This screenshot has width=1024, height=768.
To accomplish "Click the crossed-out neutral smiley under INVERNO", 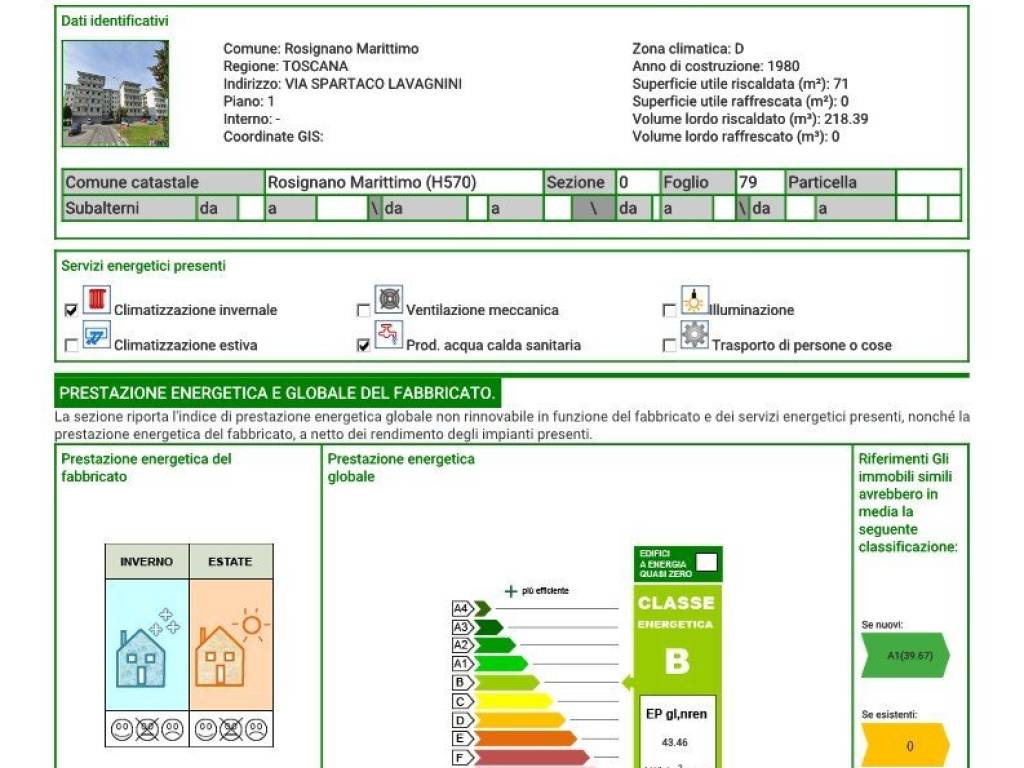I will click(x=147, y=729).
